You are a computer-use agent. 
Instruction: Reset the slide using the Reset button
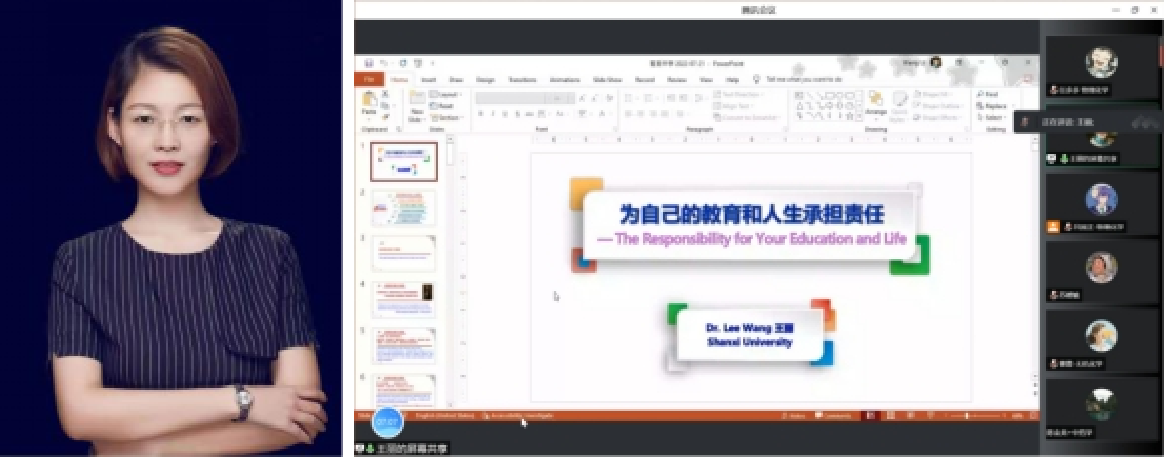[444, 106]
